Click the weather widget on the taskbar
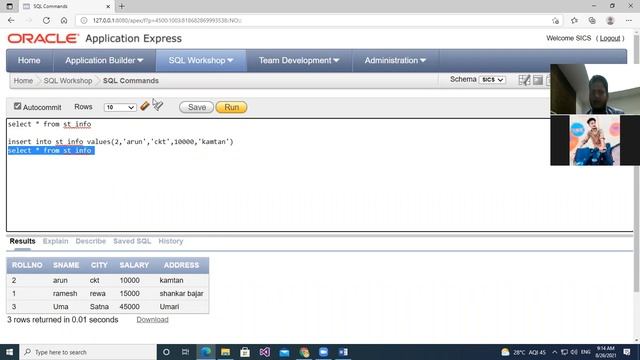The height and width of the screenshot is (360, 640). click(x=523, y=352)
